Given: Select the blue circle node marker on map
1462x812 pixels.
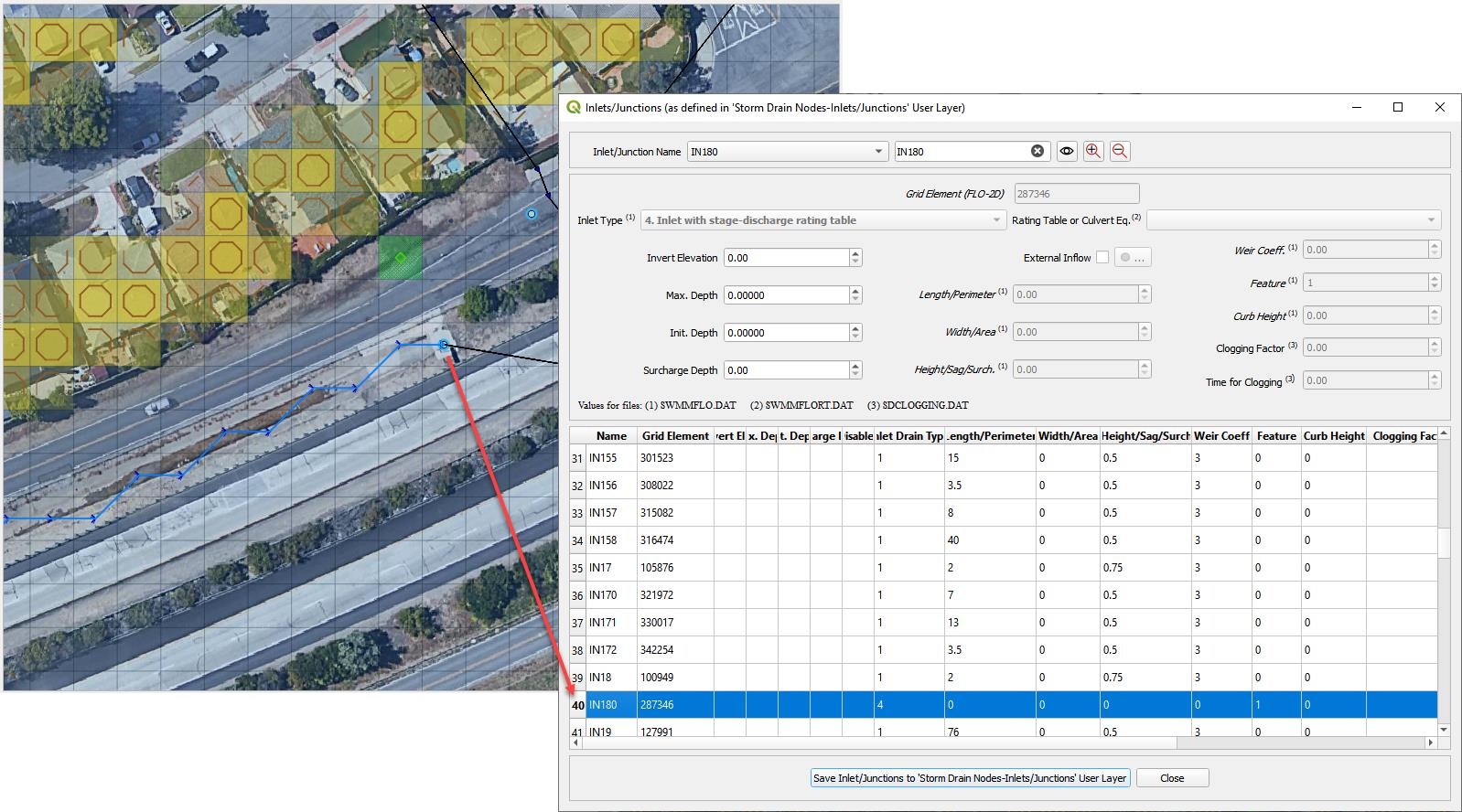Looking at the screenshot, I should click(x=532, y=214).
